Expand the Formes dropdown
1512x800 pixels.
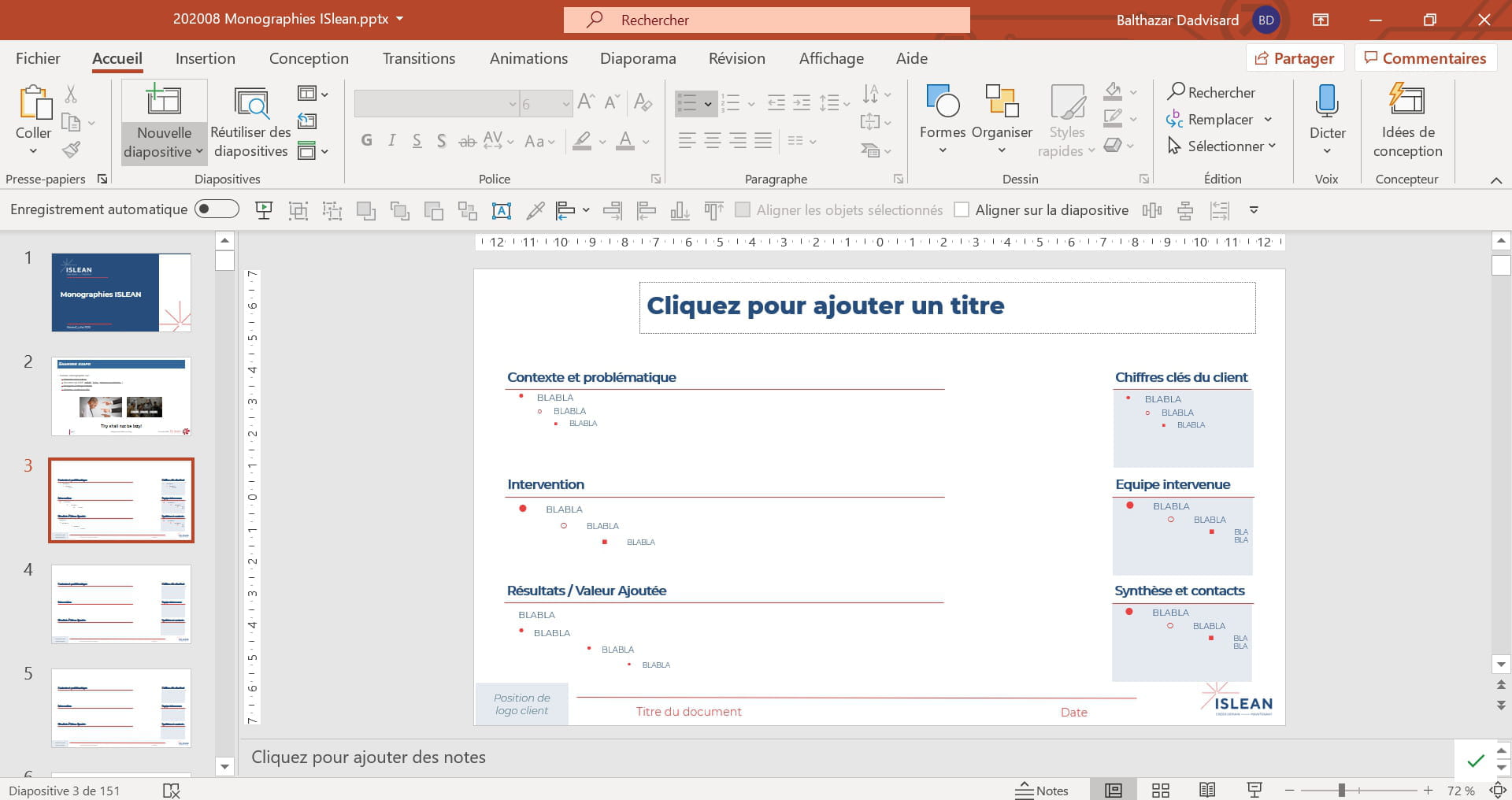(943, 150)
